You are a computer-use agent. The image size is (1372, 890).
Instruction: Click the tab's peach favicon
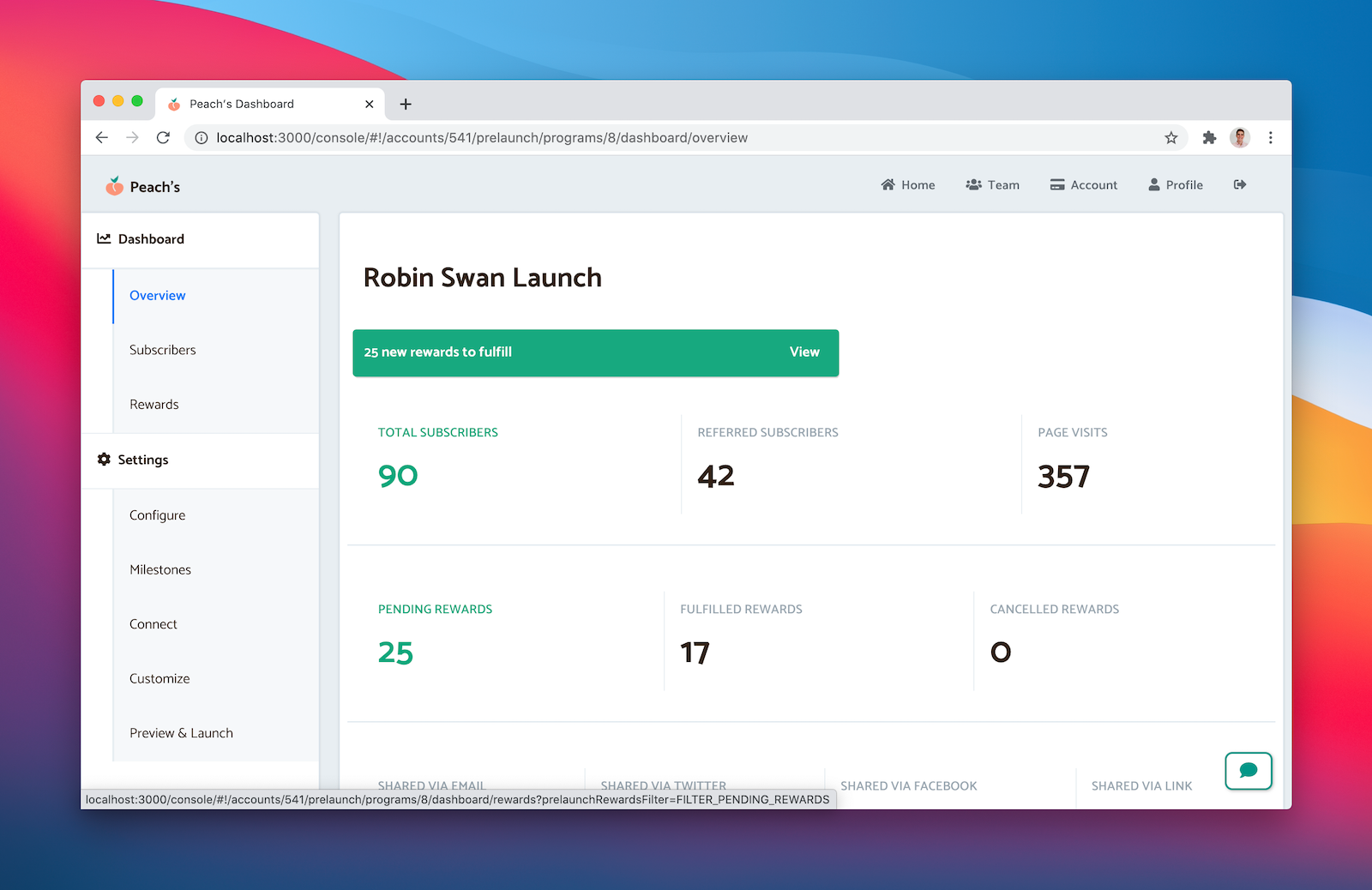click(174, 104)
